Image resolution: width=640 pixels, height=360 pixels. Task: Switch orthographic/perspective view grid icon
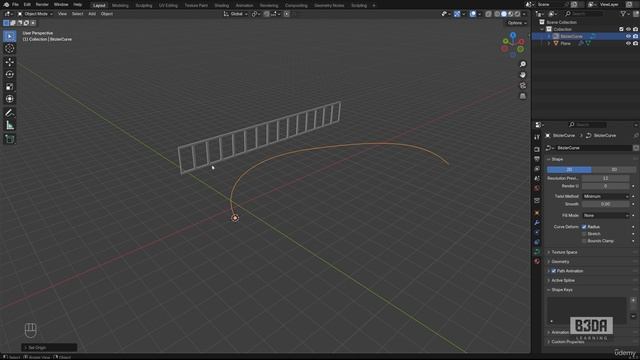[523, 96]
